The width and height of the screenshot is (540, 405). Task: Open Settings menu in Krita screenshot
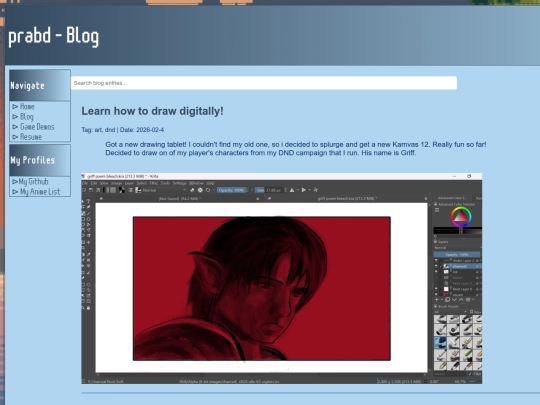pos(179,183)
